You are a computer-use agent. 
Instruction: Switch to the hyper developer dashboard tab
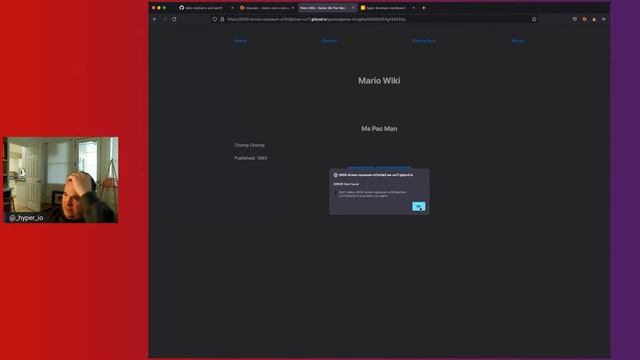pos(387,8)
